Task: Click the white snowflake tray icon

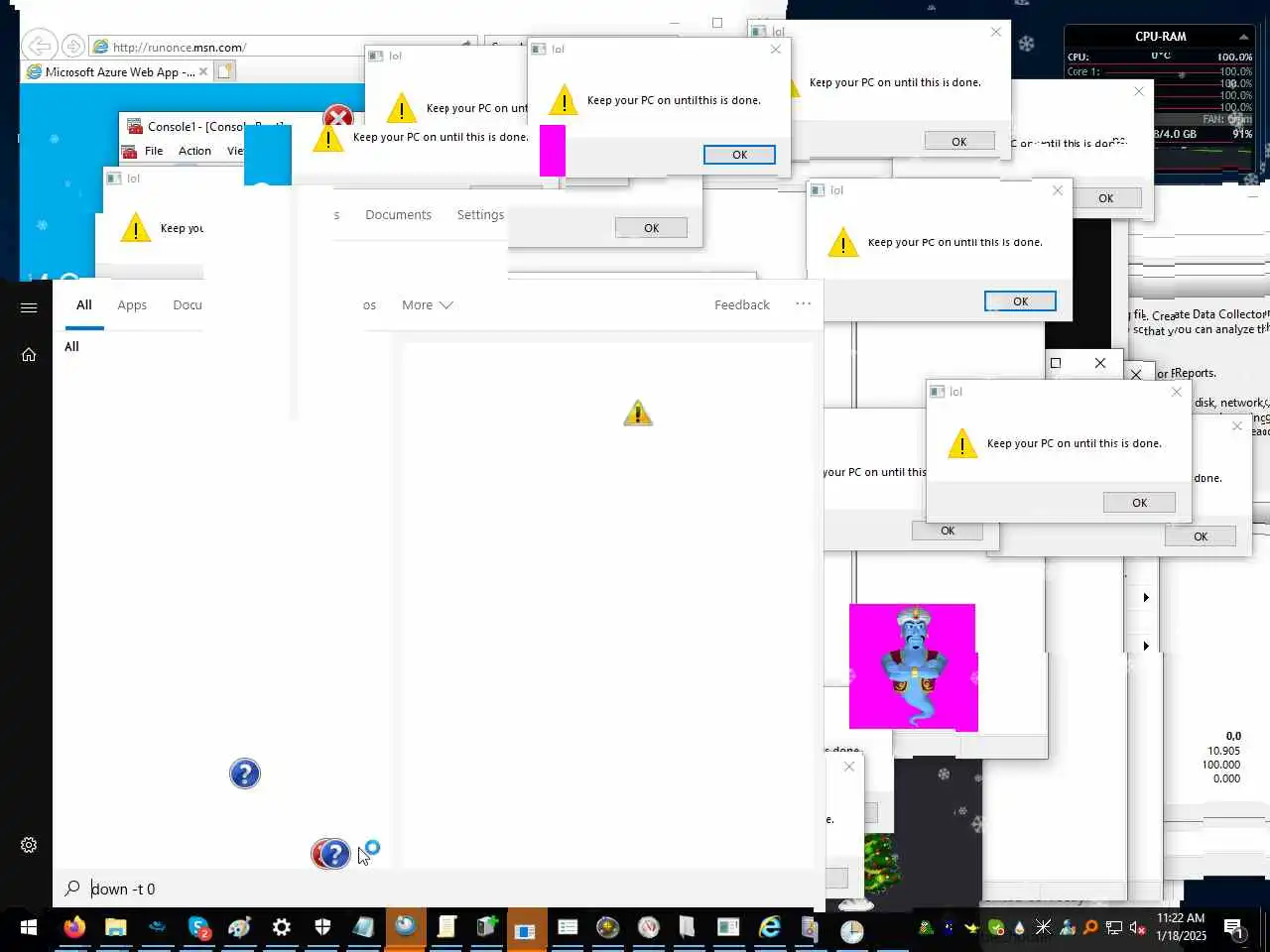Action: (1043, 928)
